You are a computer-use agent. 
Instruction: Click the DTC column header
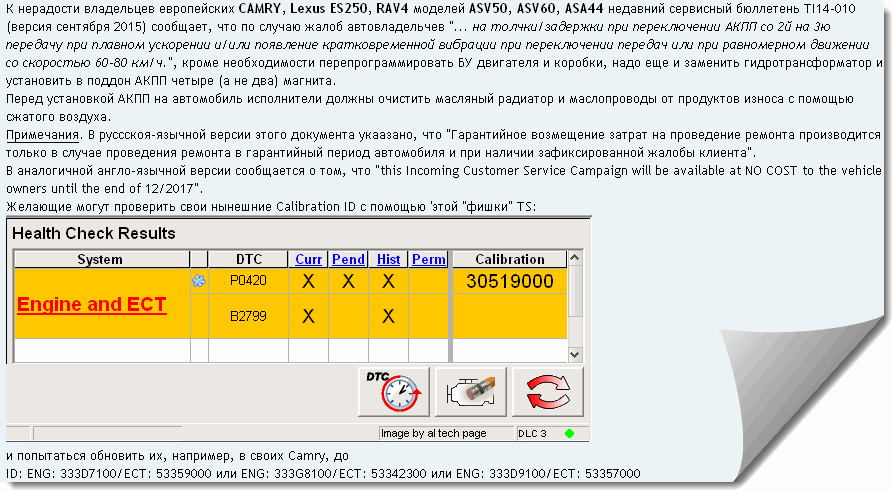(248, 259)
